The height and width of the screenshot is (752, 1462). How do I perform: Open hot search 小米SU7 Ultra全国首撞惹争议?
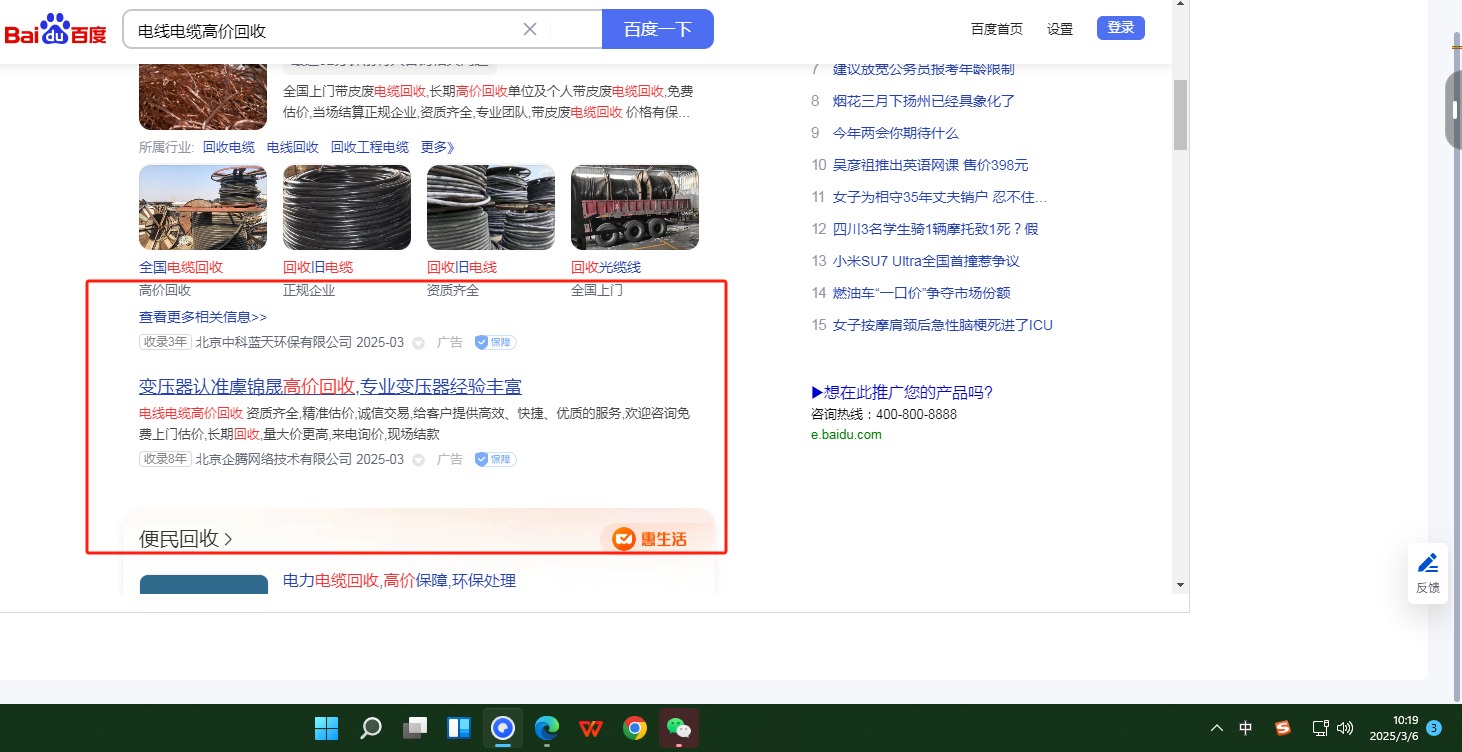point(926,261)
